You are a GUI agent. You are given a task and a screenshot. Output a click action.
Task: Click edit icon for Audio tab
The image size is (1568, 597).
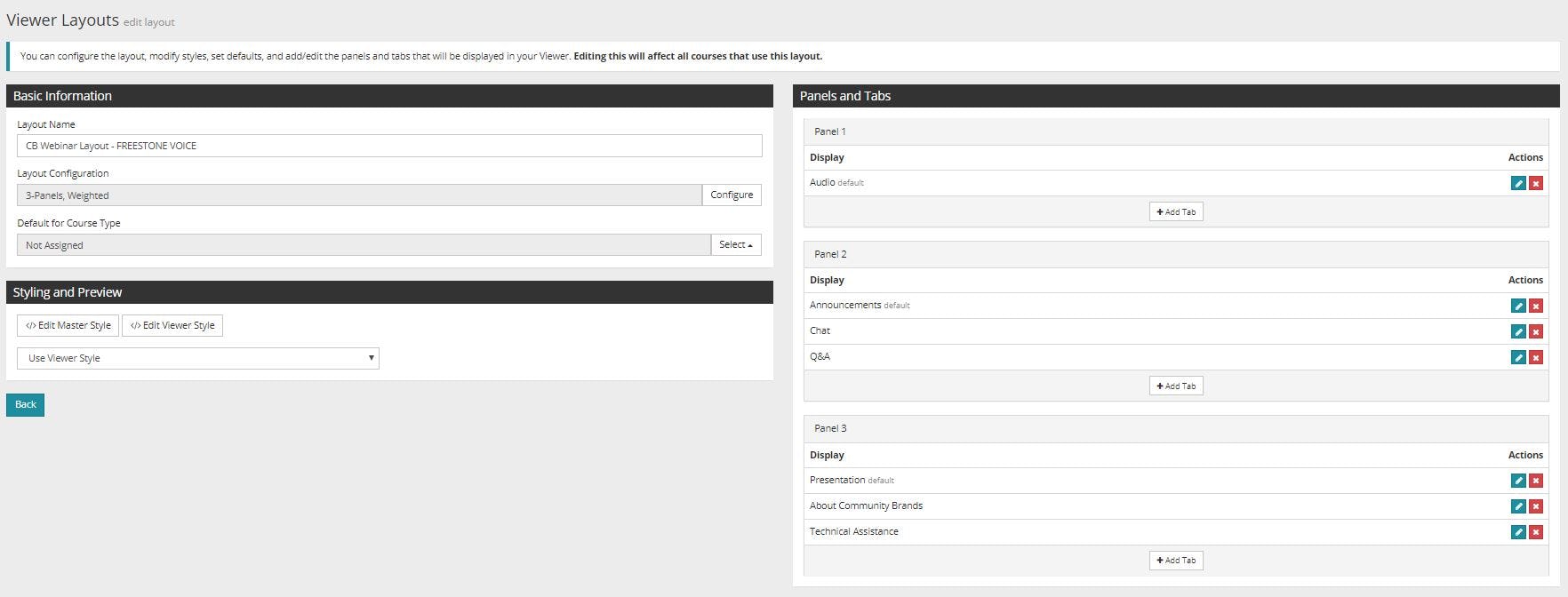tap(1518, 183)
